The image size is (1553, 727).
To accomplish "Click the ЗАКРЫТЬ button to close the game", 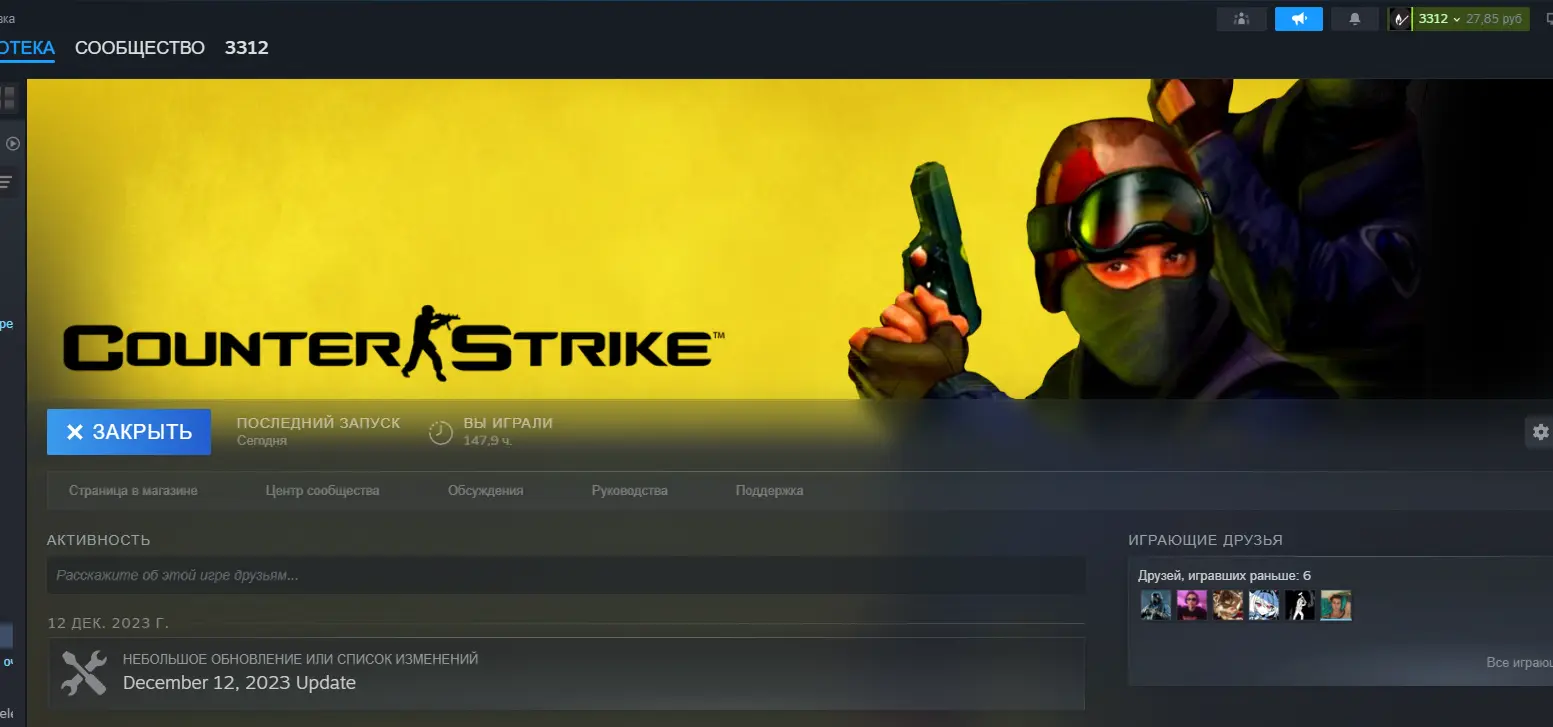I will [x=129, y=432].
